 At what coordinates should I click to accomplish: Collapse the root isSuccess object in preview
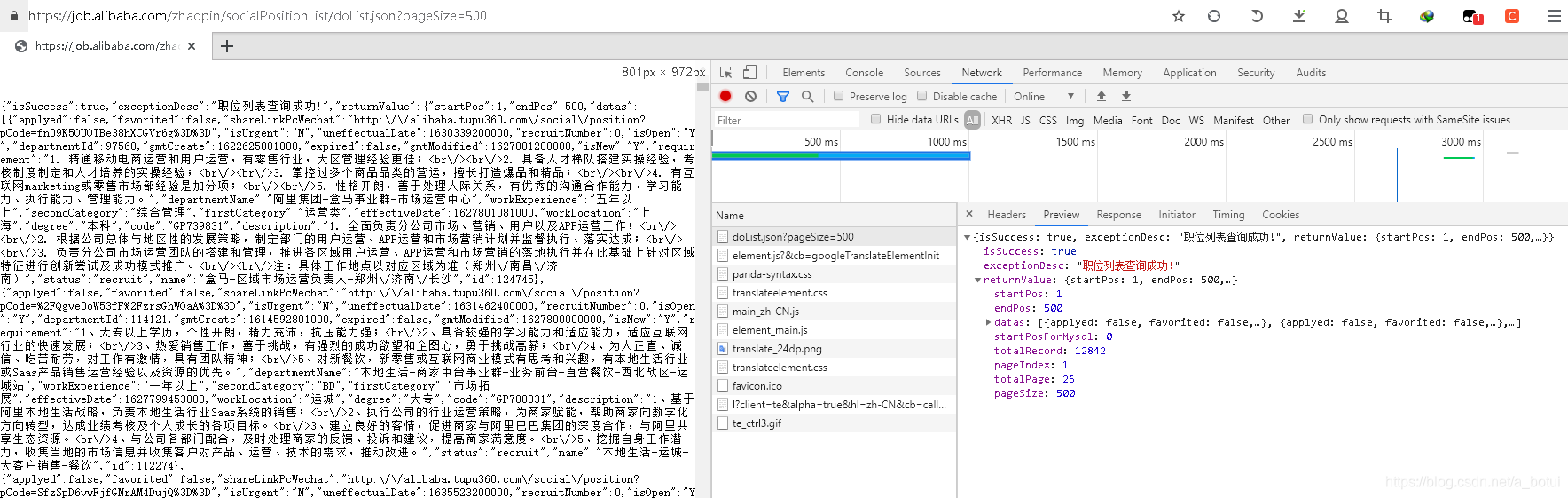968,237
